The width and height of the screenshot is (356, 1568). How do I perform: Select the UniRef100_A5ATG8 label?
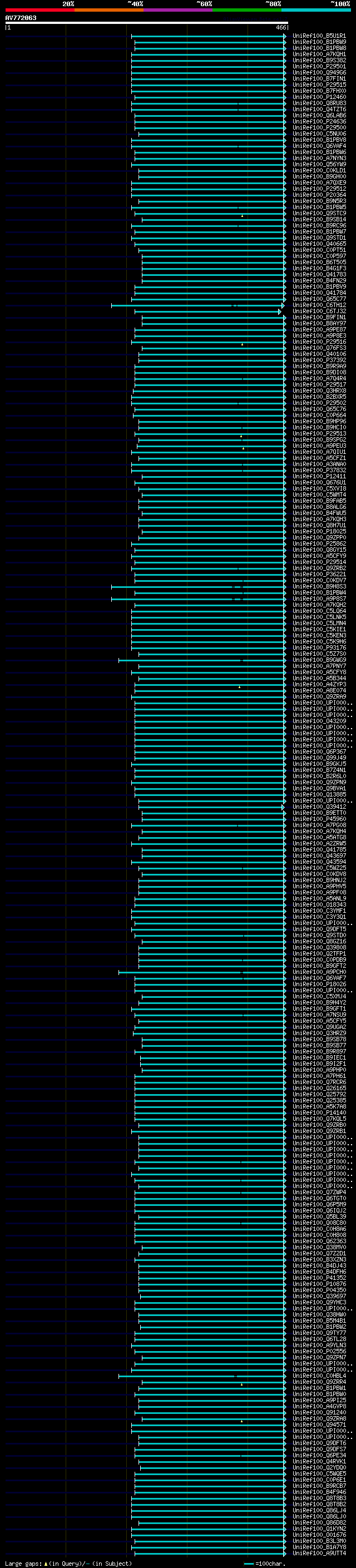[319, 838]
